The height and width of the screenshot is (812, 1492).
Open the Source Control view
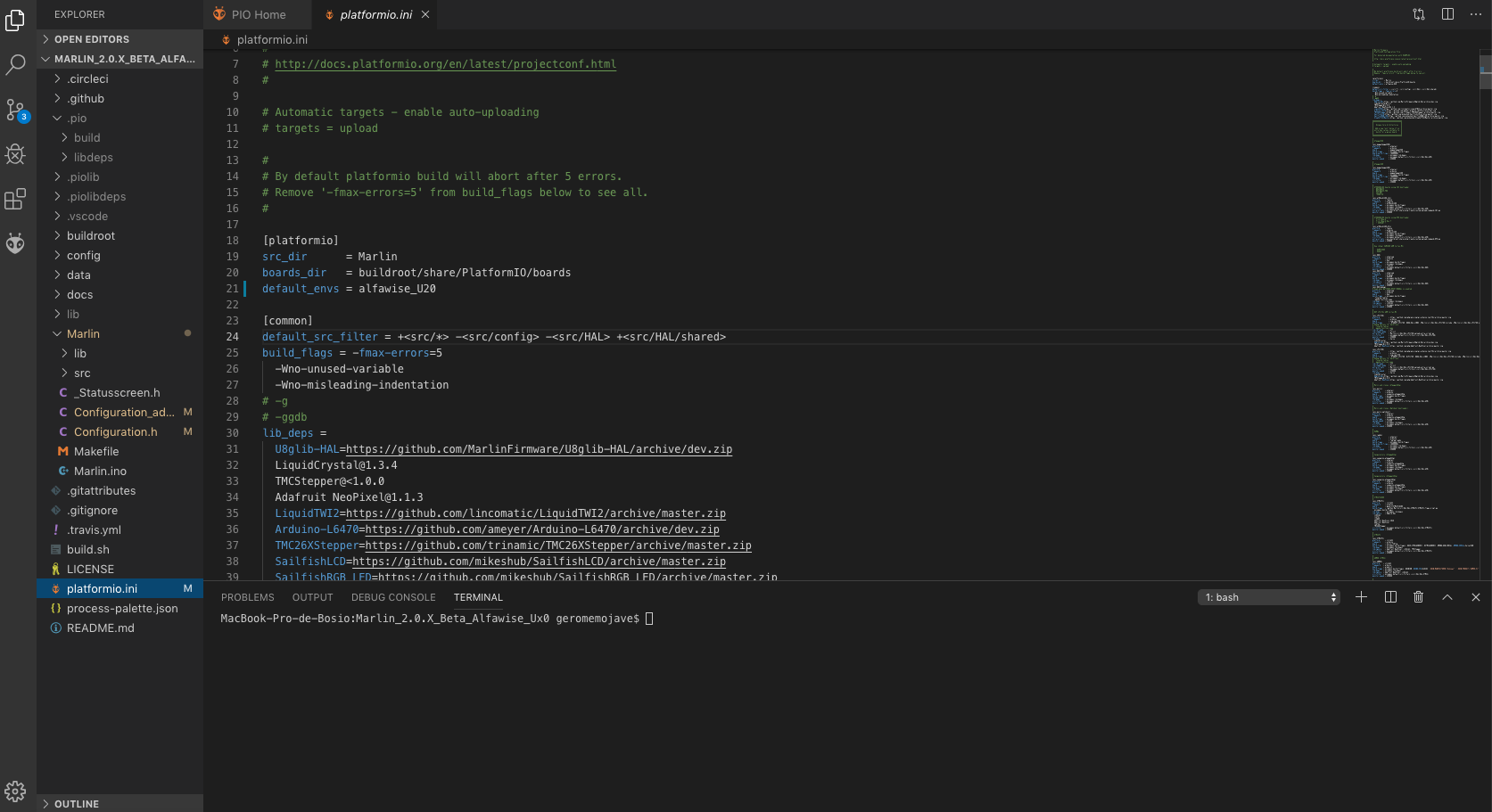point(15,110)
